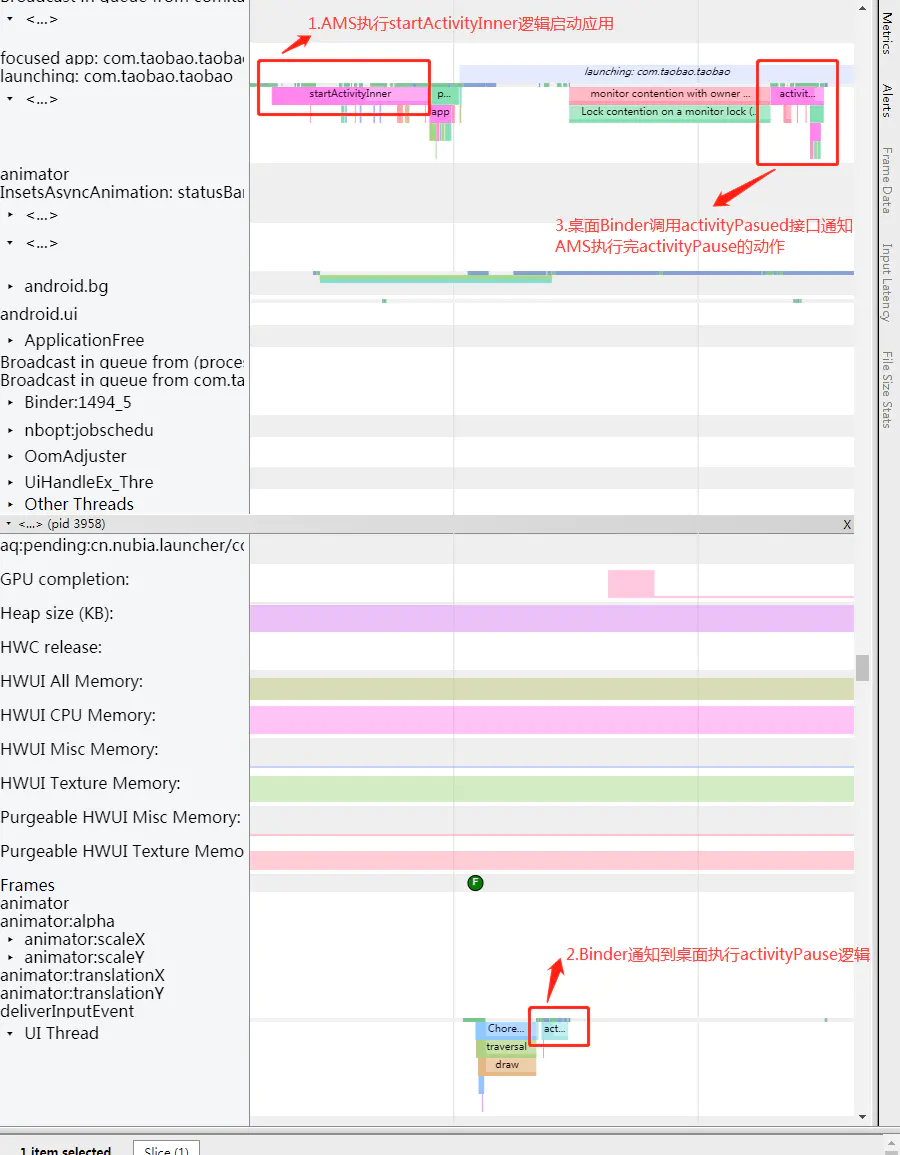
Task: Select the startActivityInner slice
Action: tap(350, 94)
